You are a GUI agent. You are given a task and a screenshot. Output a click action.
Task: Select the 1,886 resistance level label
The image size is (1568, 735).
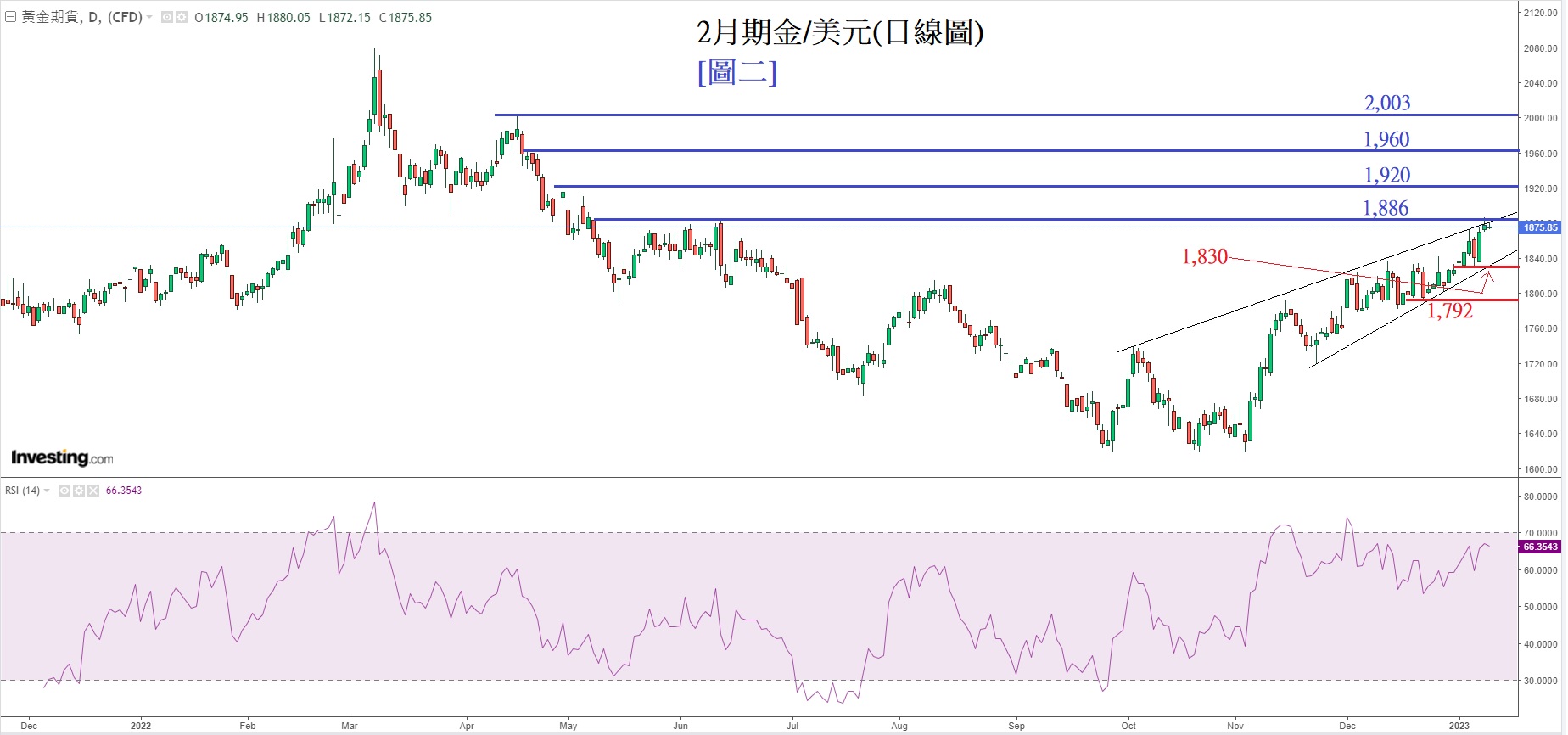(x=1385, y=208)
